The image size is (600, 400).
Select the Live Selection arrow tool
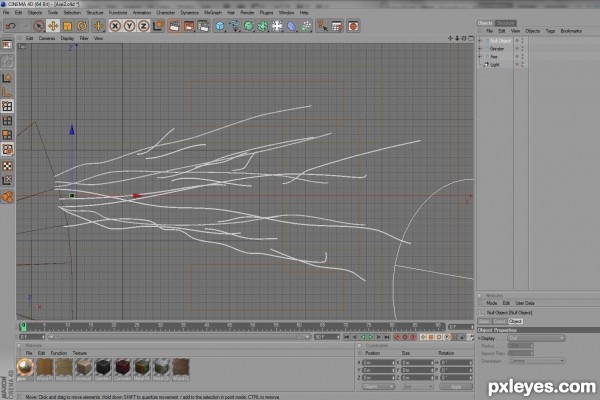pyautogui.click(x=38, y=26)
